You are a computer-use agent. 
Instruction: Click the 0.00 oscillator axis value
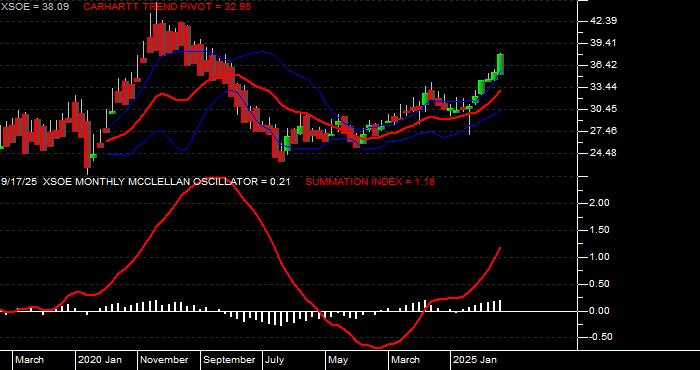point(600,311)
